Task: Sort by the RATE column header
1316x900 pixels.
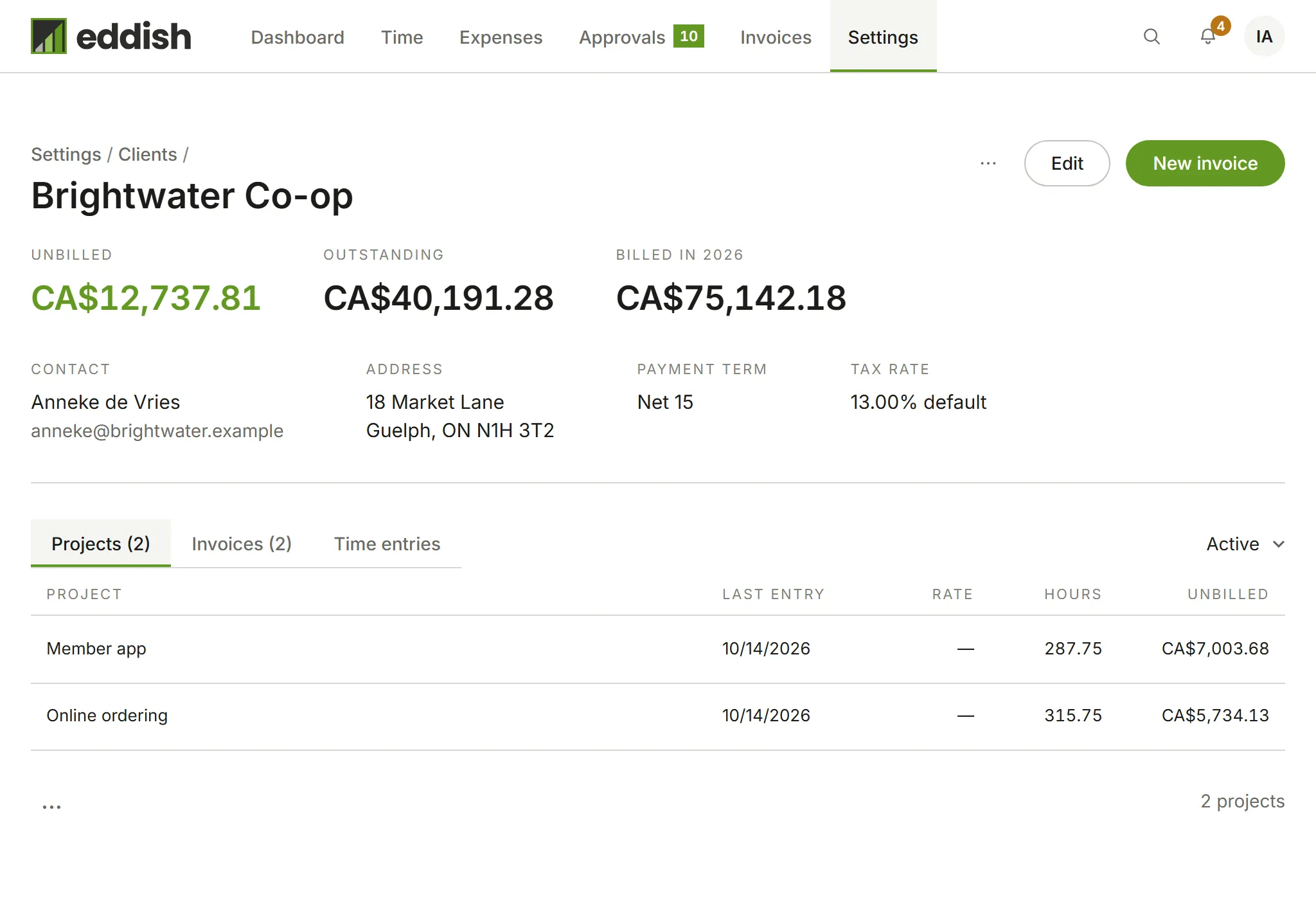Action: [x=952, y=594]
